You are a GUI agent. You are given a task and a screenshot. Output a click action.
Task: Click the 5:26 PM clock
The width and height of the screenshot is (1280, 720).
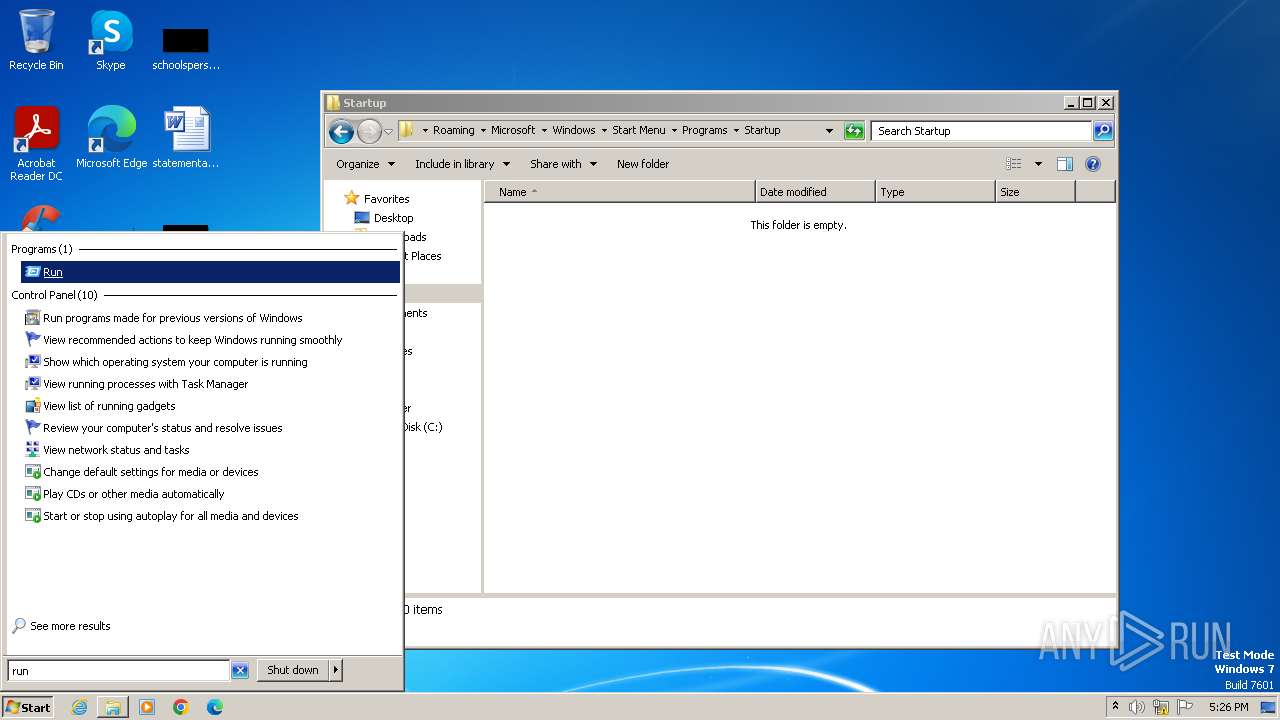1228,707
